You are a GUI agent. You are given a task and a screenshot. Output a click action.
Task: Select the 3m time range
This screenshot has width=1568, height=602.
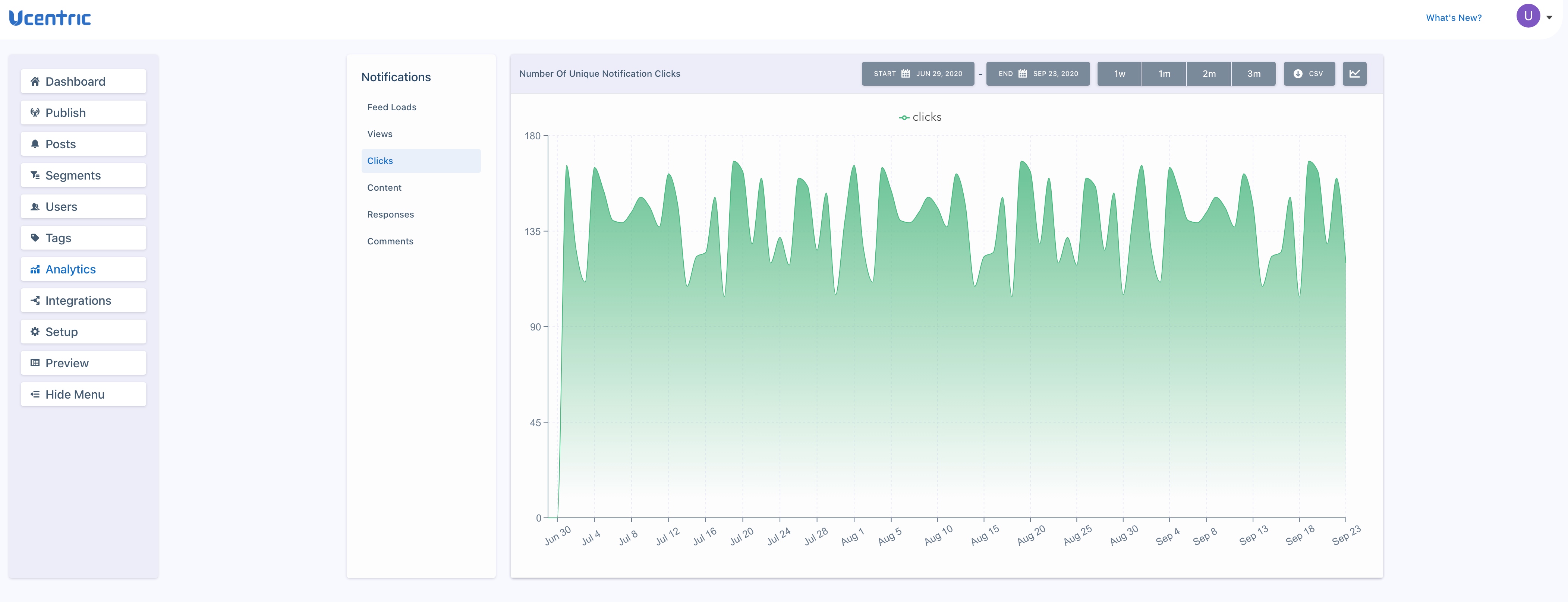1253,74
